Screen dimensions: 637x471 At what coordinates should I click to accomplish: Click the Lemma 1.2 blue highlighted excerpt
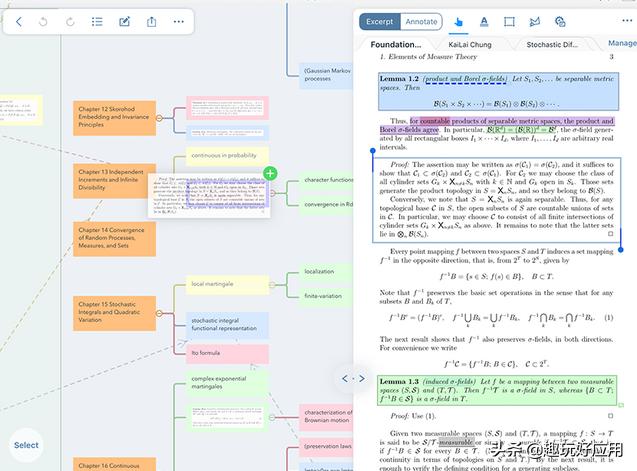(498, 91)
